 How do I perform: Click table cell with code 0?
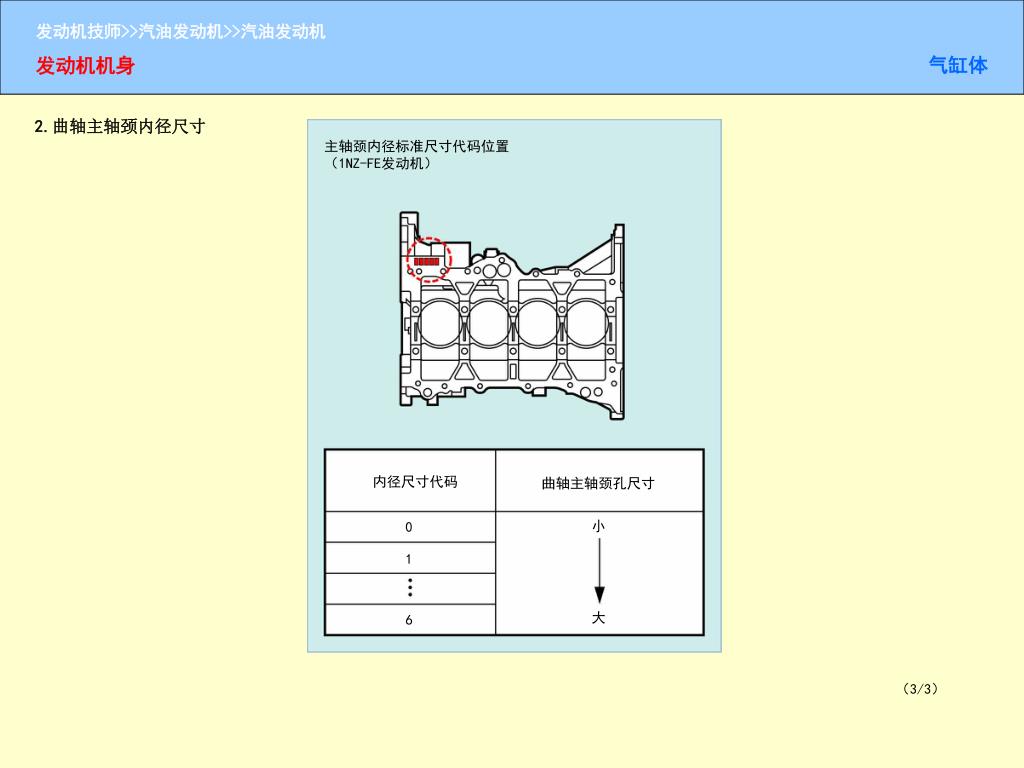(x=410, y=527)
